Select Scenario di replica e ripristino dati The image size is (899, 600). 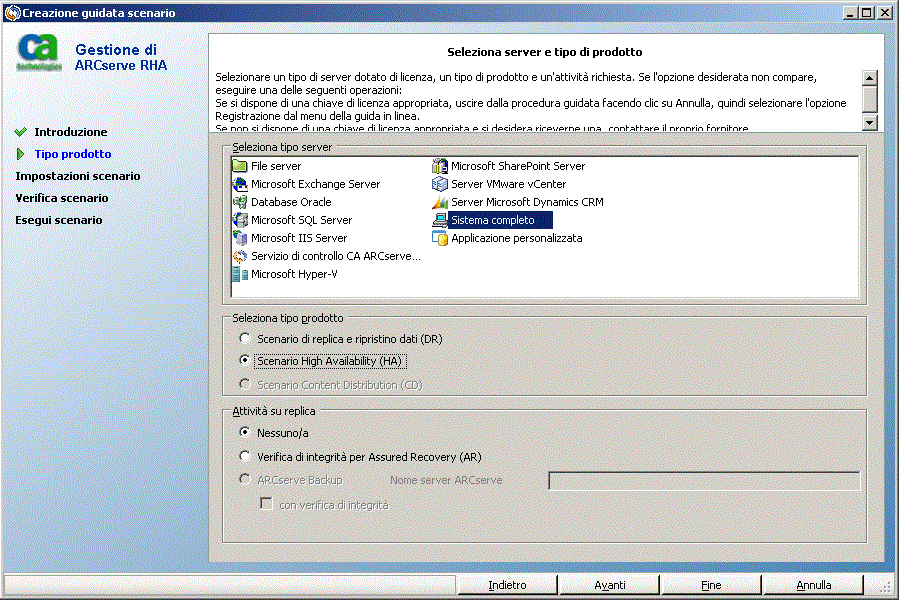coord(245,339)
